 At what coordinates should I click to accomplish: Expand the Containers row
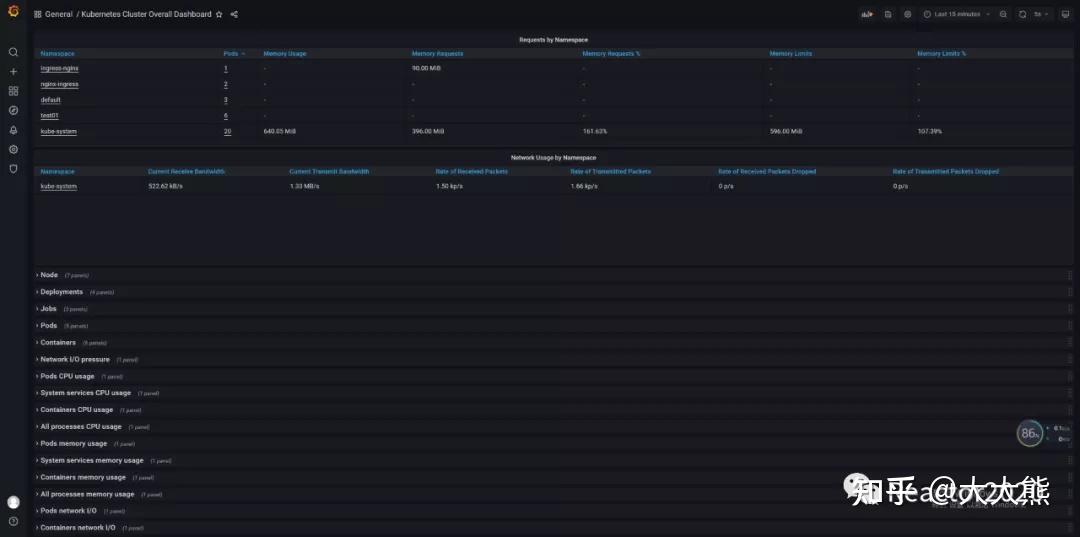coord(58,342)
